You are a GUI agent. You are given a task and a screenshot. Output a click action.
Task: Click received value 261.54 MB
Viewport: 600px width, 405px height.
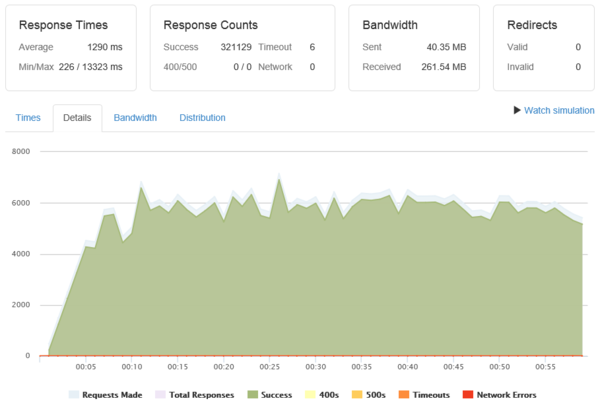coord(444,67)
